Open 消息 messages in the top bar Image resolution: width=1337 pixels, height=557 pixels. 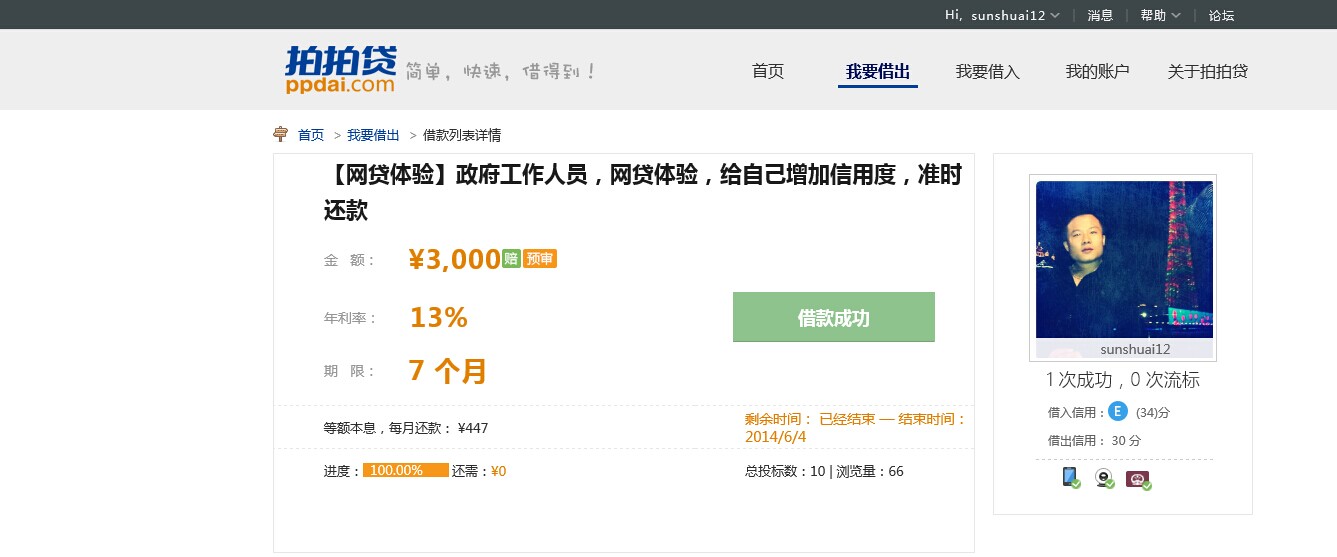[x=1100, y=15]
